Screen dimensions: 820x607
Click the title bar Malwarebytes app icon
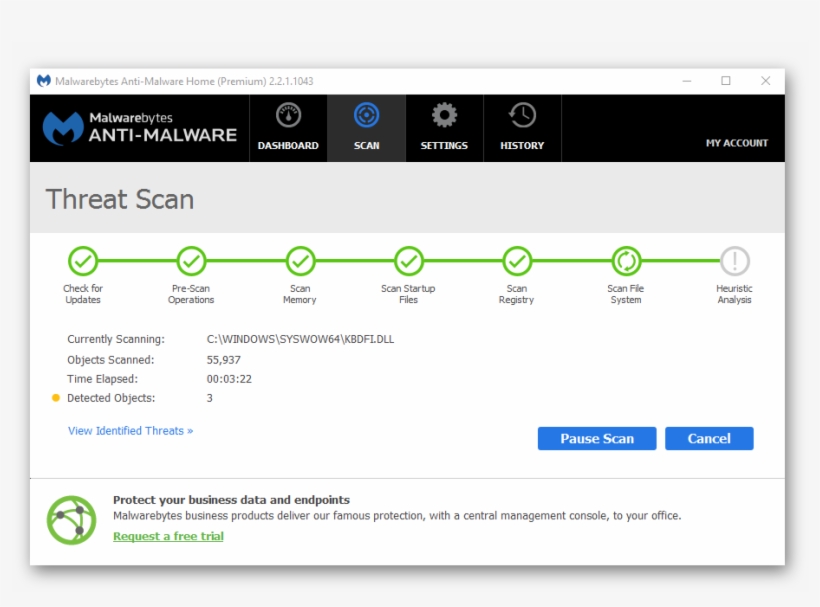pyautogui.click(x=43, y=81)
